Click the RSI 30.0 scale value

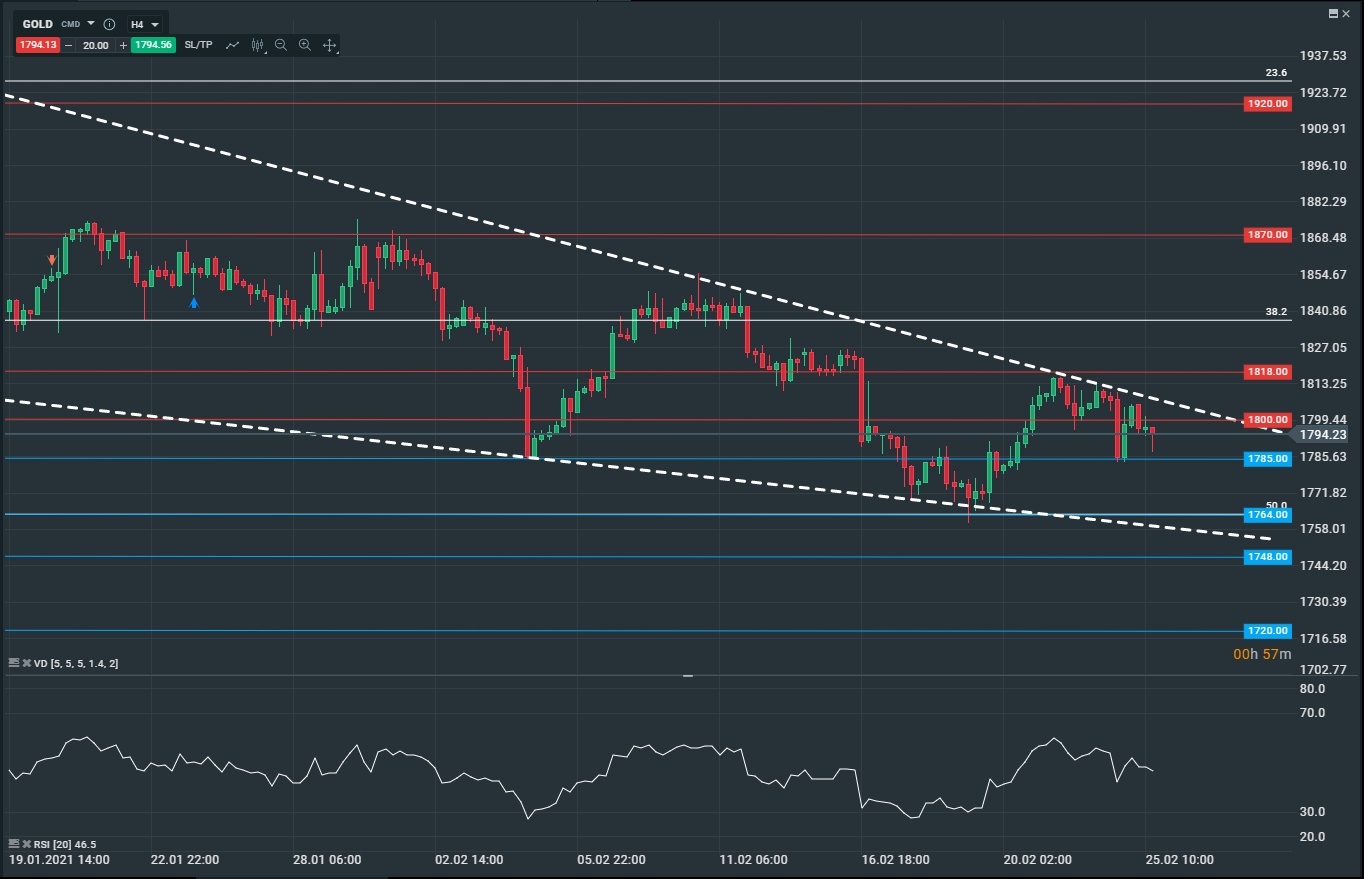(x=1312, y=811)
